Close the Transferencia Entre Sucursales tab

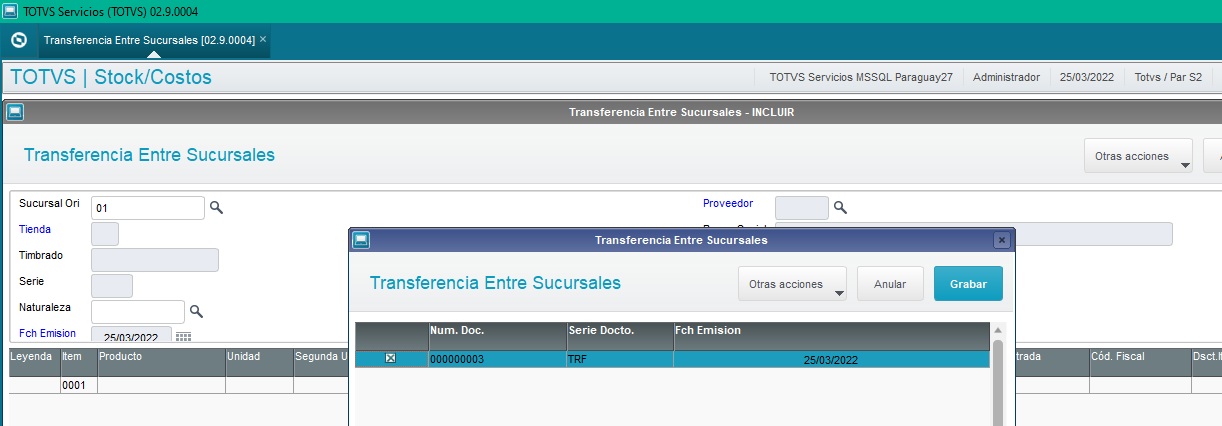[x=263, y=40]
